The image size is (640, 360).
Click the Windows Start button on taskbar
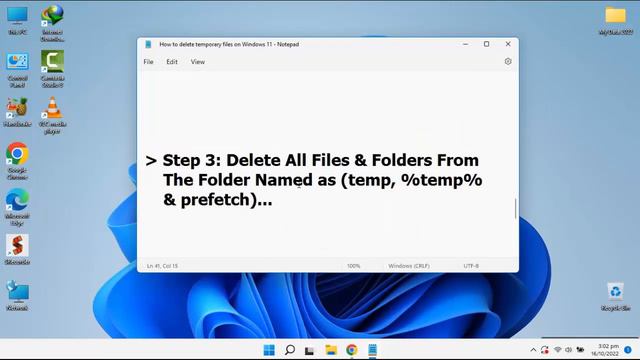(269, 350)
